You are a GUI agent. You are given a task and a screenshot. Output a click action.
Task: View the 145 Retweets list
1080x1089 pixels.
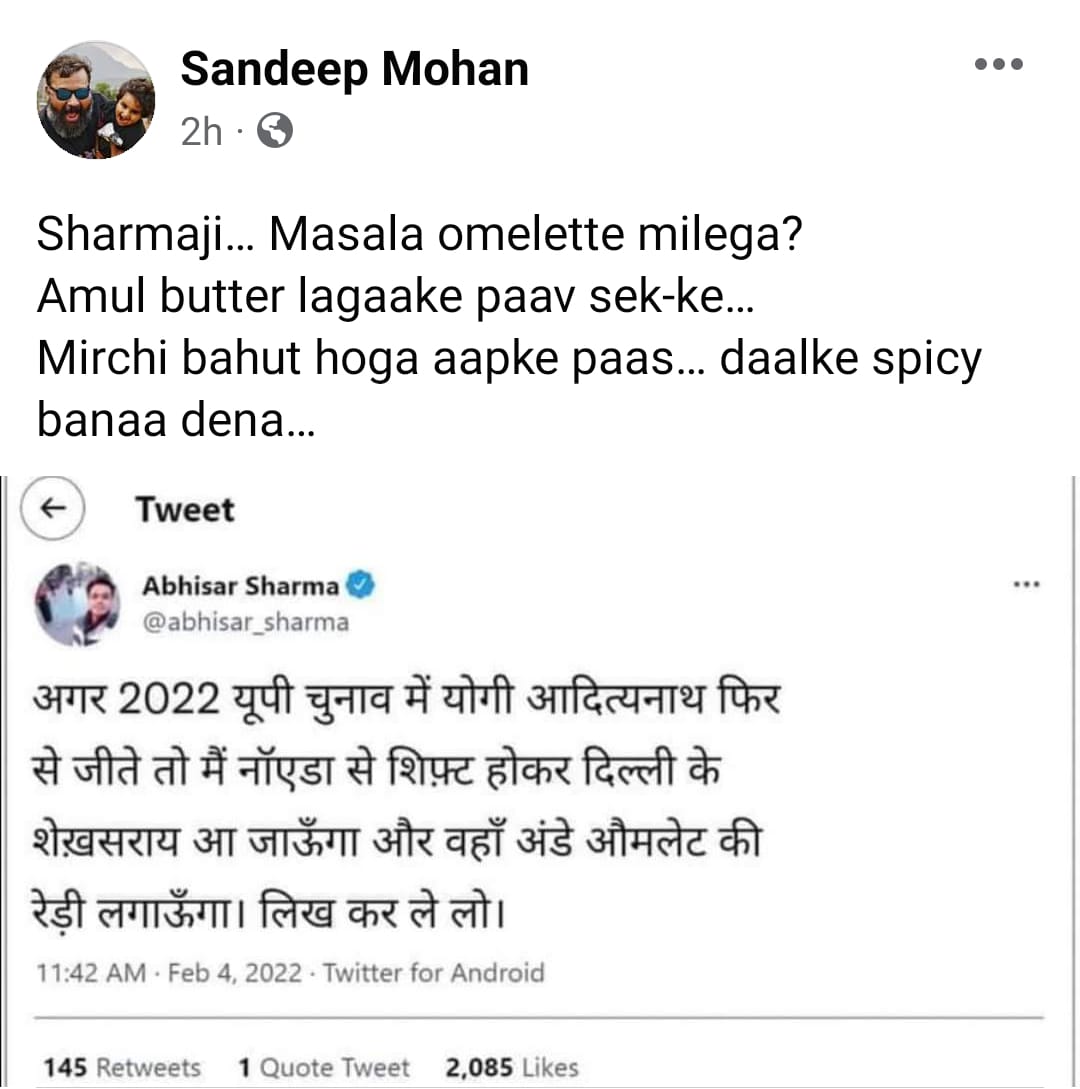click(x=122, y=1068)
